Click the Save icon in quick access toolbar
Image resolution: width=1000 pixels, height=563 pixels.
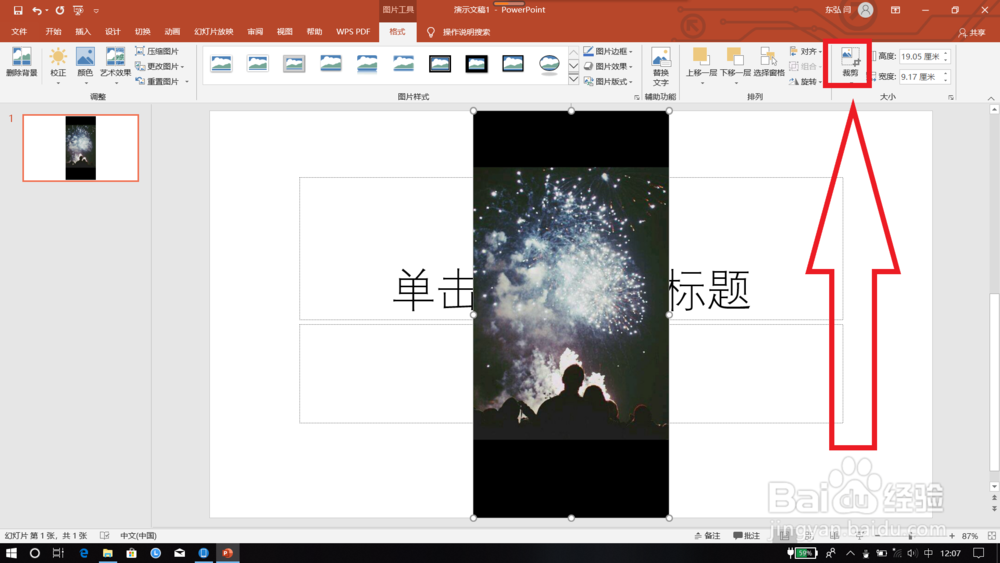tap(18, 10)
